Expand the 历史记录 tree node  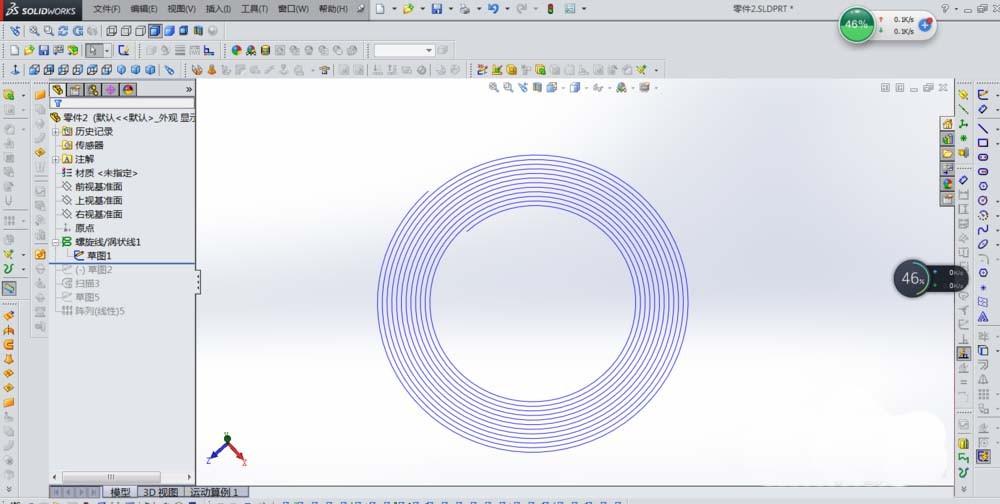pyautogui.click(x=55, y=131)
